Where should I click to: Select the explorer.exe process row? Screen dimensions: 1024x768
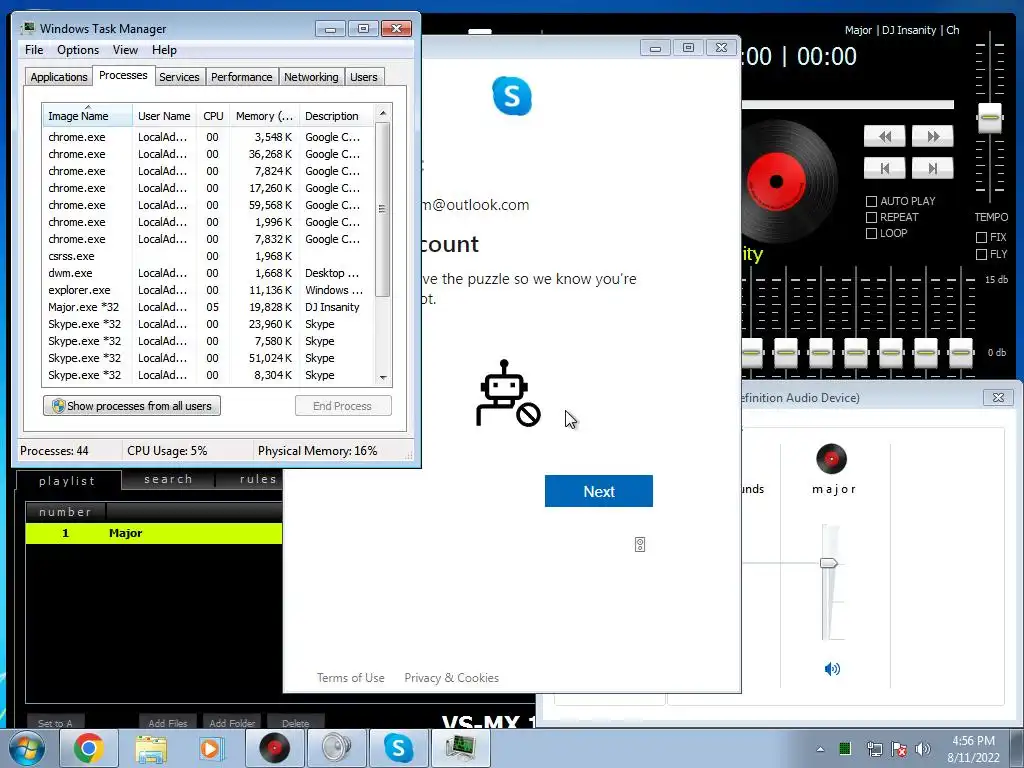point(208,290)
